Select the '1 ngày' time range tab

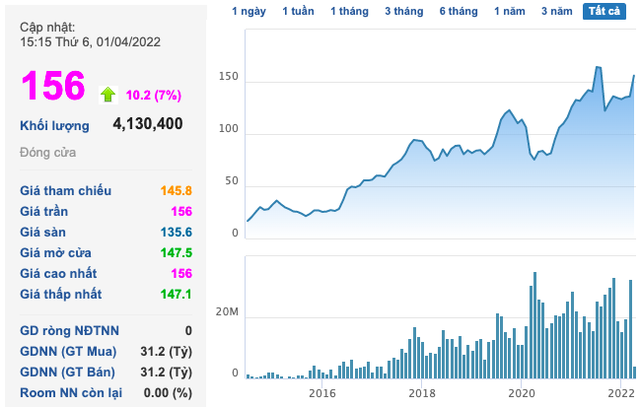click(x=249, y=11)
